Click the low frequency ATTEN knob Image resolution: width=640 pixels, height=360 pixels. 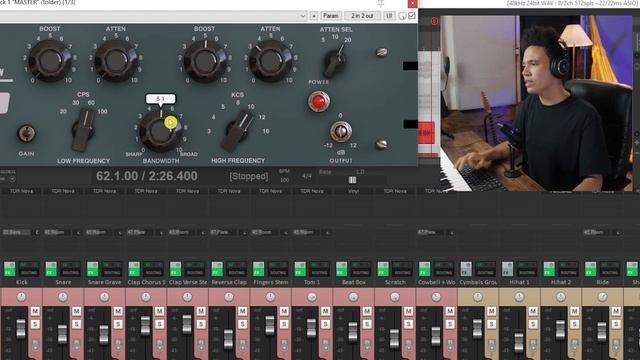tap(116, 60)
